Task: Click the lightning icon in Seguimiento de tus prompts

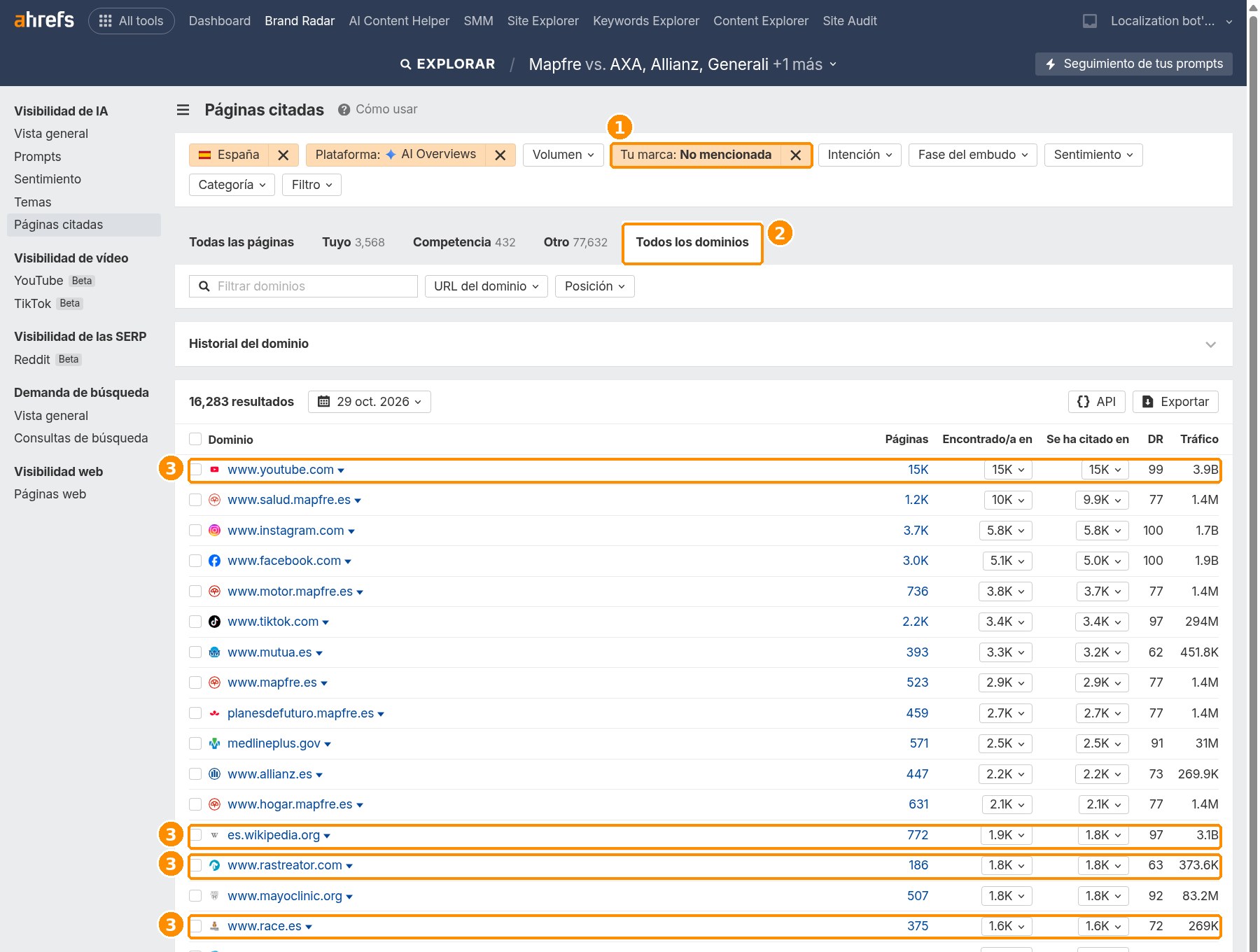Action: [x=1051, y=64]
